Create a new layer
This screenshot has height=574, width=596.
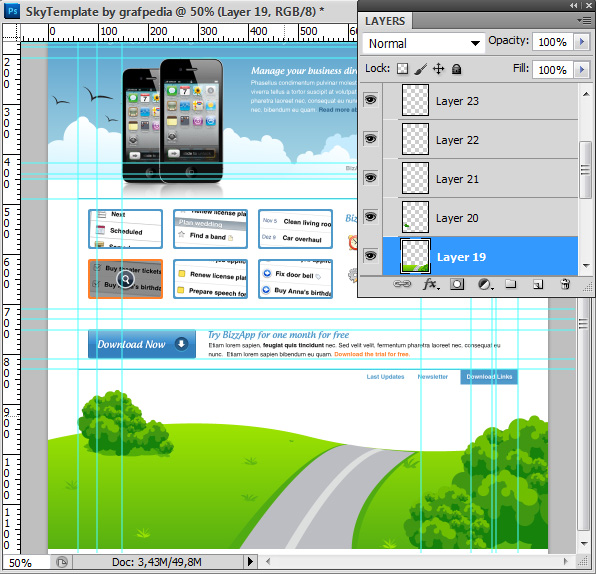tap(538, 284)
